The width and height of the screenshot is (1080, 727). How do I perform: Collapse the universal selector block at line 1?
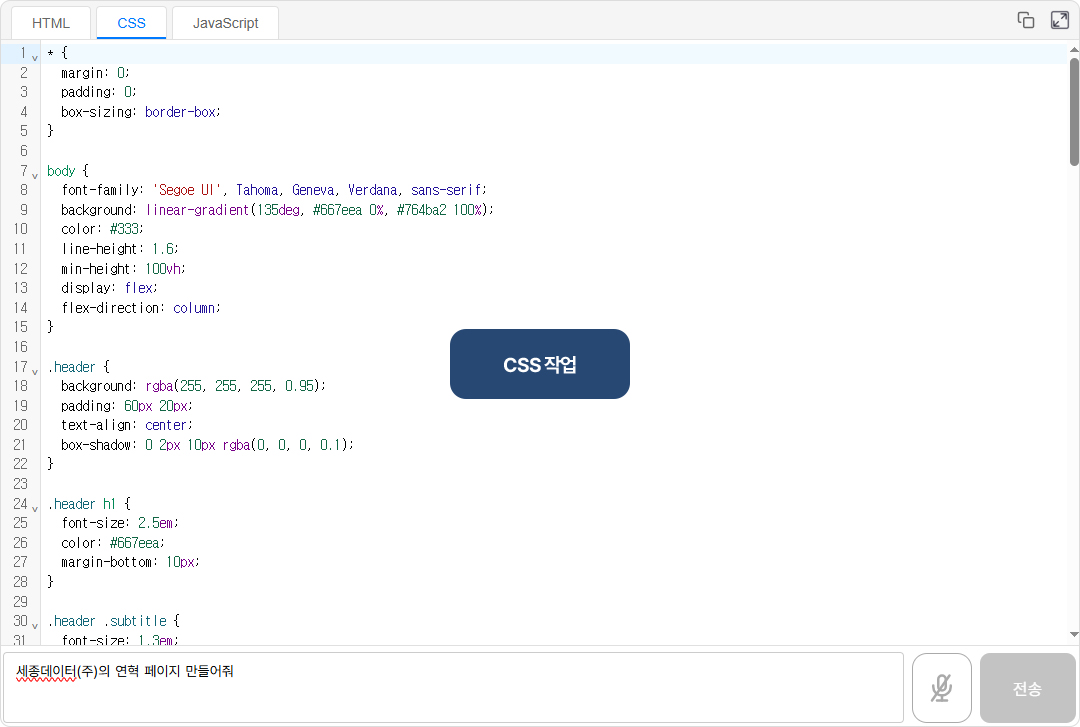(x=35, y=56)
